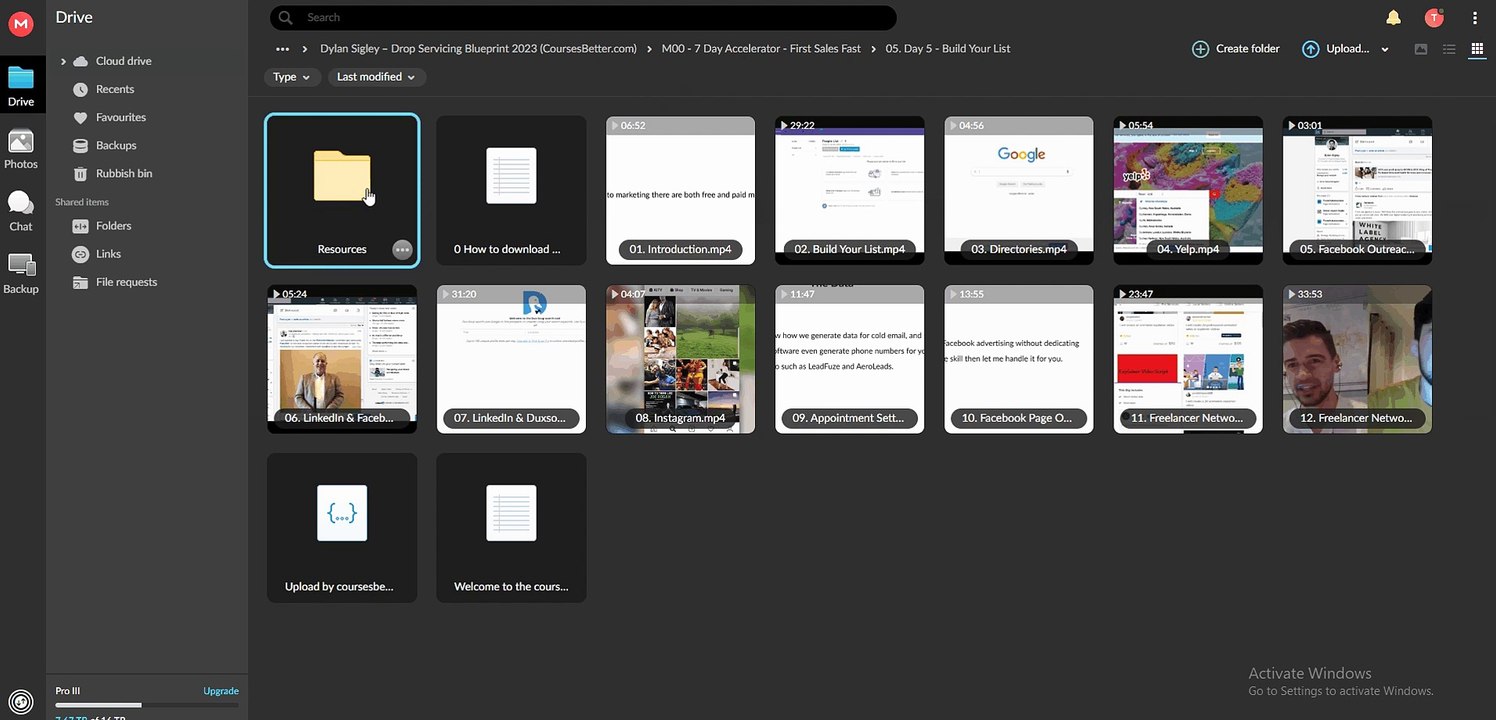
Task: Select Welcome to the course text file
Action: coord(511,528)
